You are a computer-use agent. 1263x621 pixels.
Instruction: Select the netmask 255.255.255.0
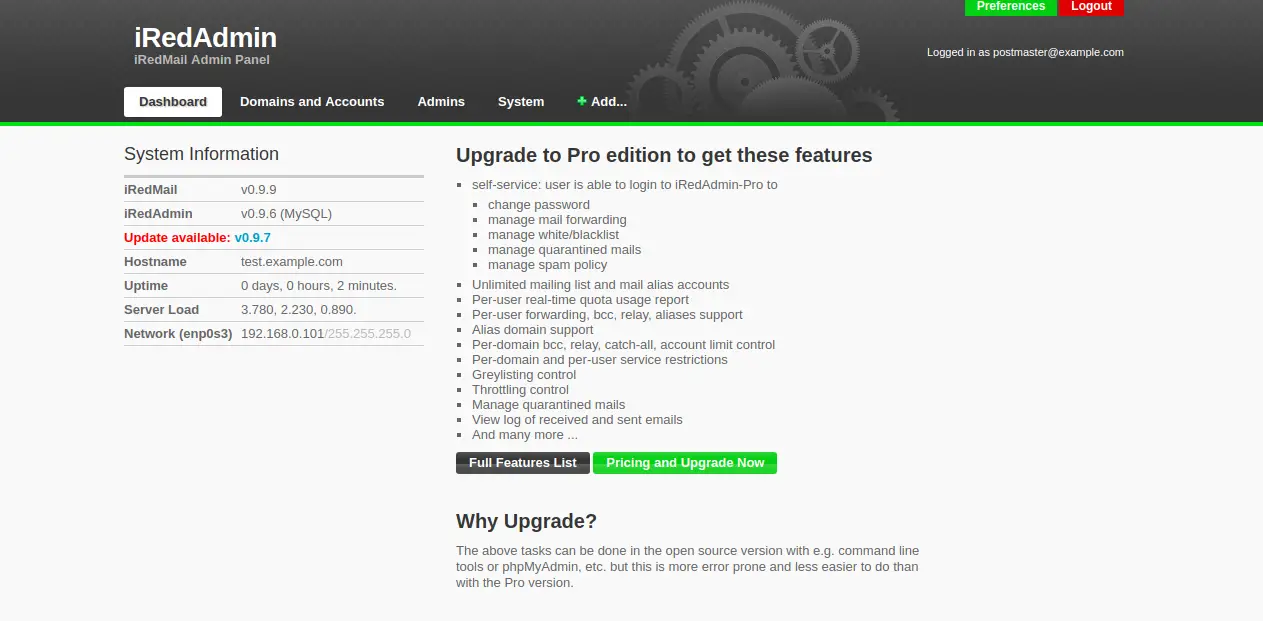pos(369,334)
